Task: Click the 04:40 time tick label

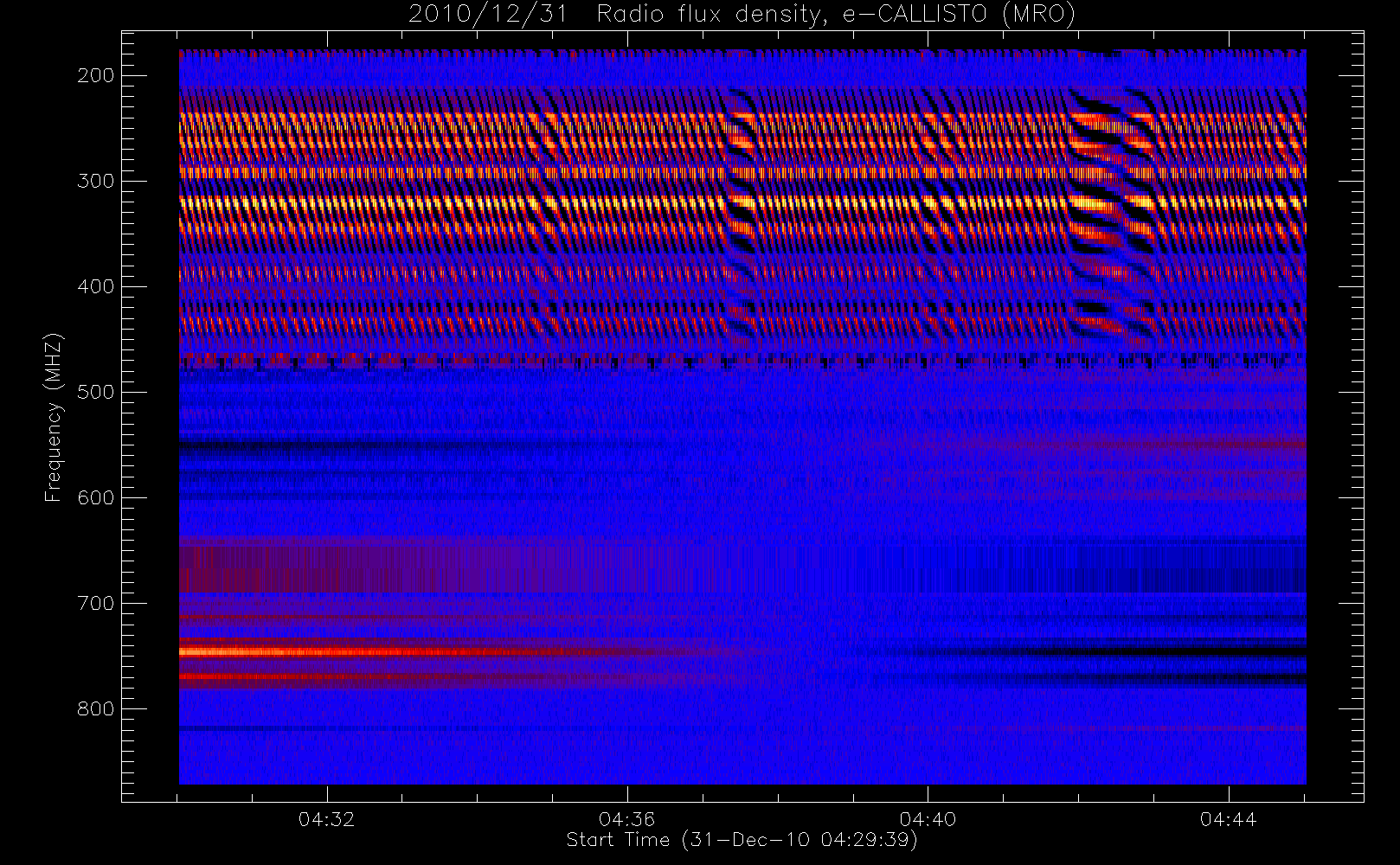Action: coord(928,819)
